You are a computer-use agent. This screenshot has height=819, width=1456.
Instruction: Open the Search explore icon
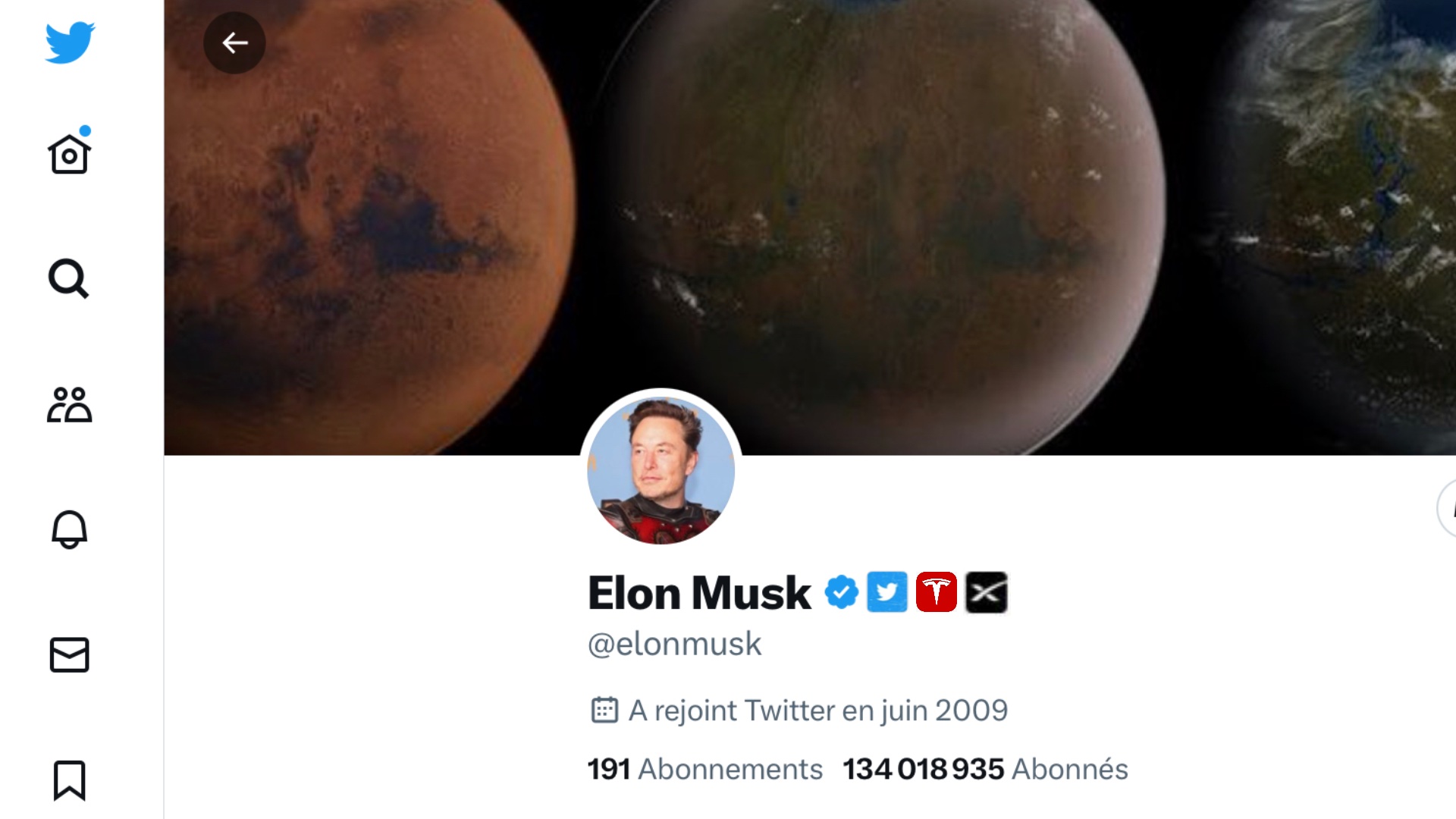coord(69,279)
